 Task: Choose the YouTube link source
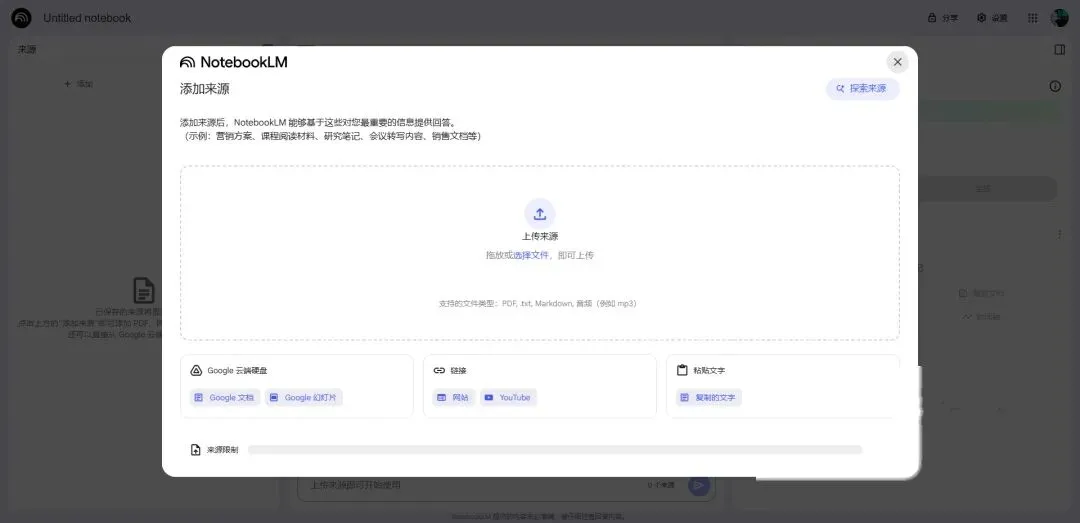tap(508, 398)
